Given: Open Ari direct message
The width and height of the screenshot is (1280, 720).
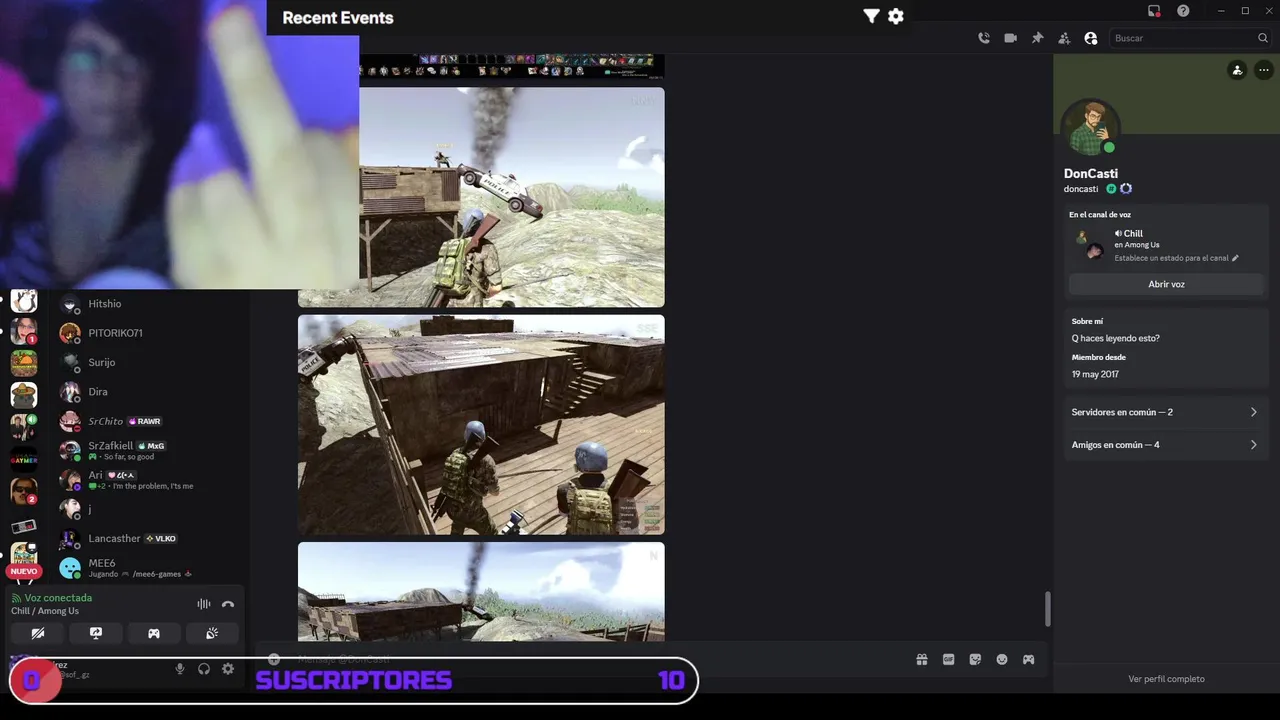Looking at the screenshot, I should (x=150, y=480).
